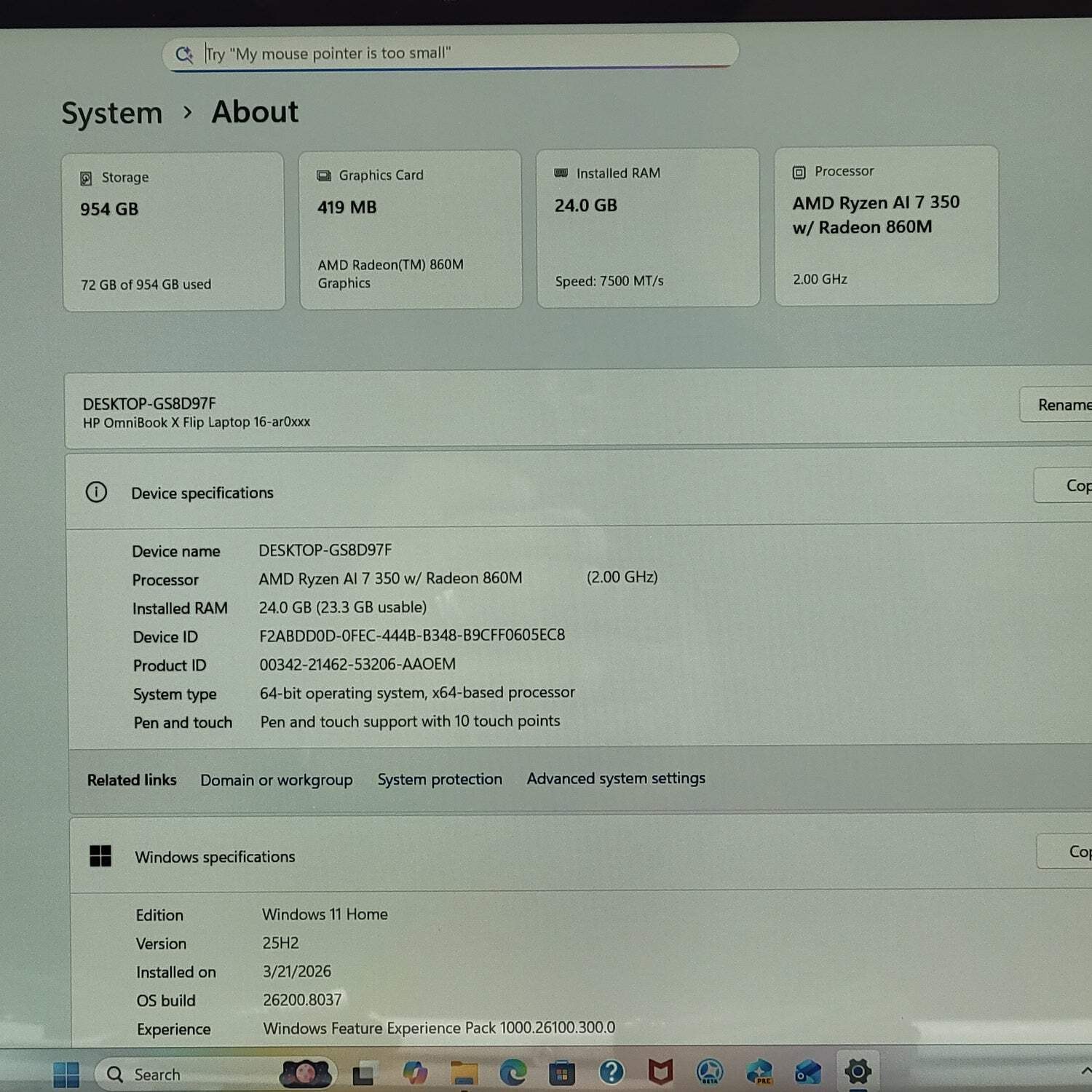The width and height of the screenshot is (1092, 1092).
Task: Click the Windows logo beside Windows specifications
Action: pos(100,856)
